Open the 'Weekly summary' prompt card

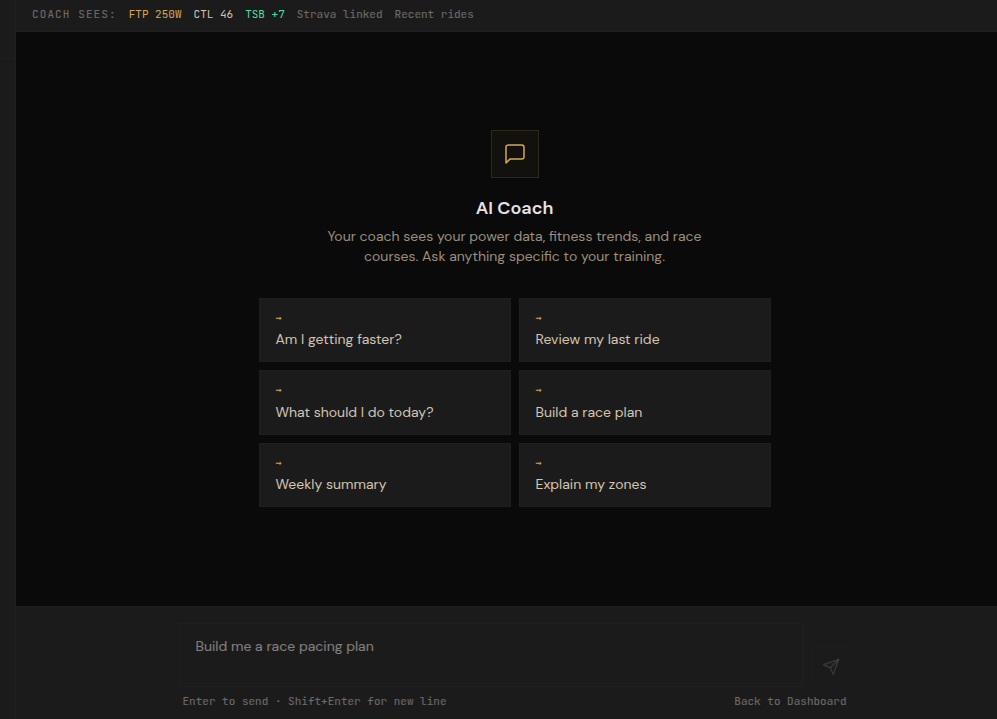coord(384,476)
